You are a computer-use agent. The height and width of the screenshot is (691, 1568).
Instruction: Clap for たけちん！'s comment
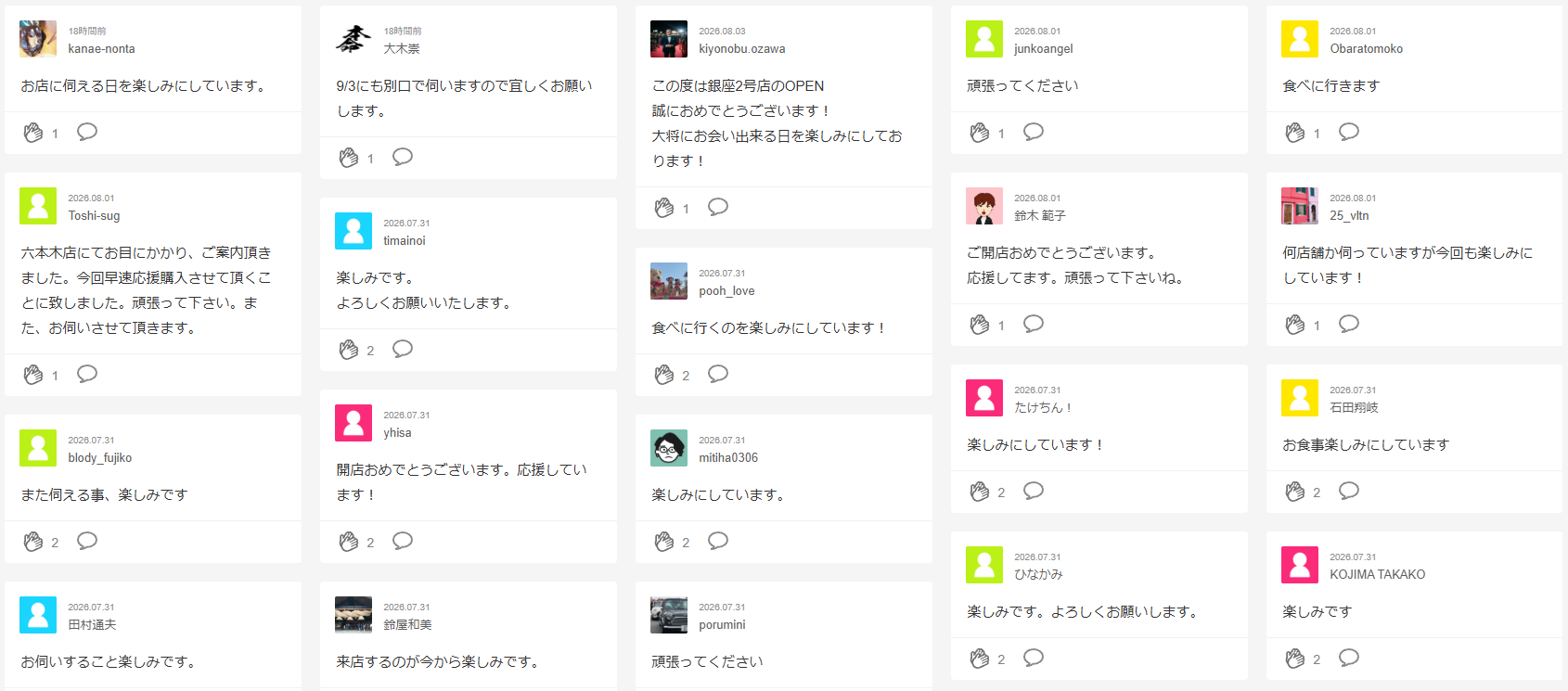[980, 492]
